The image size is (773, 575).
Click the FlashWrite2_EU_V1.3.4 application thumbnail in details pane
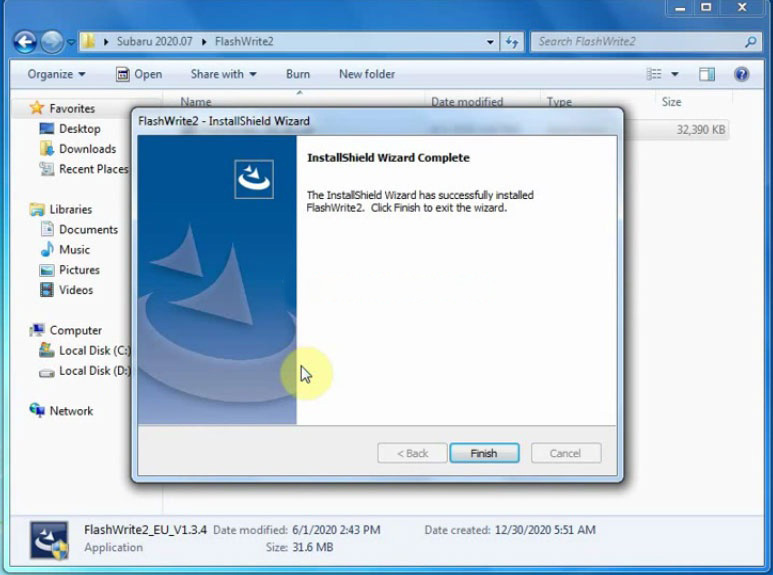coord(49,540)
